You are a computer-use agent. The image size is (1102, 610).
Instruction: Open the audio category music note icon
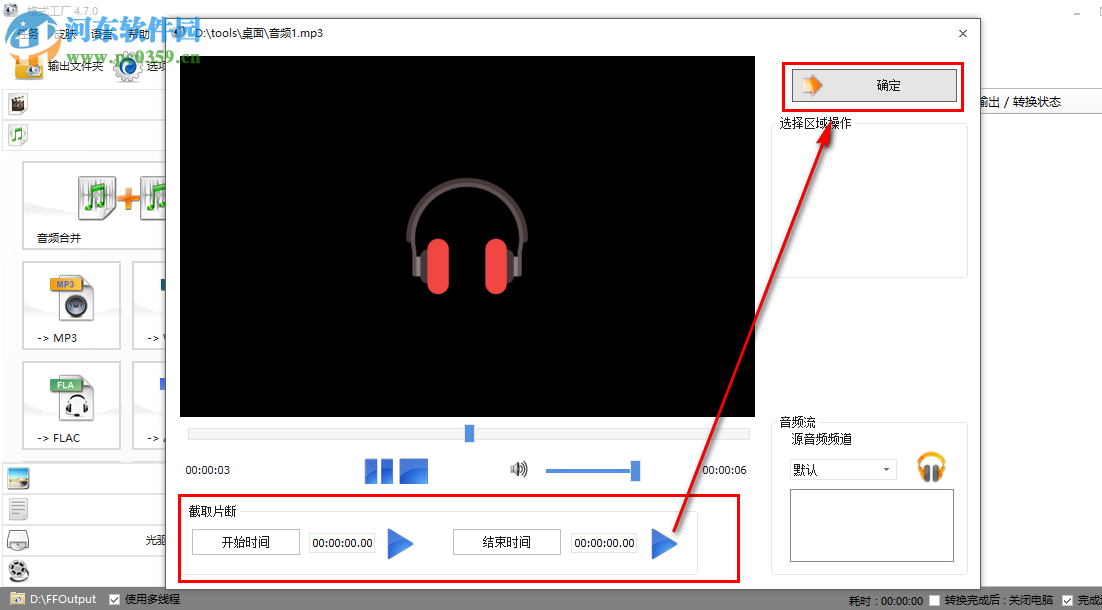pos(17,135)
